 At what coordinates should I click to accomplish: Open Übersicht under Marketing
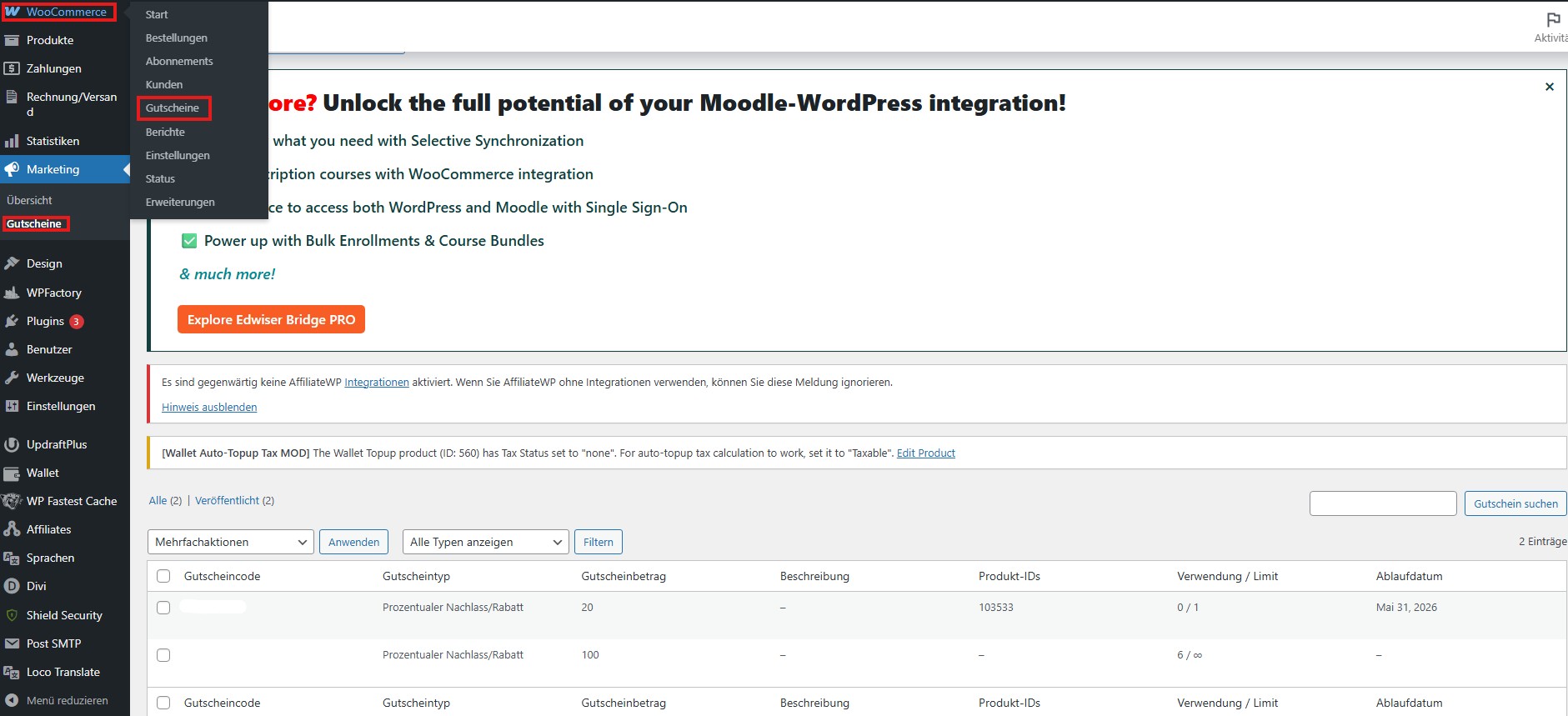29,200
